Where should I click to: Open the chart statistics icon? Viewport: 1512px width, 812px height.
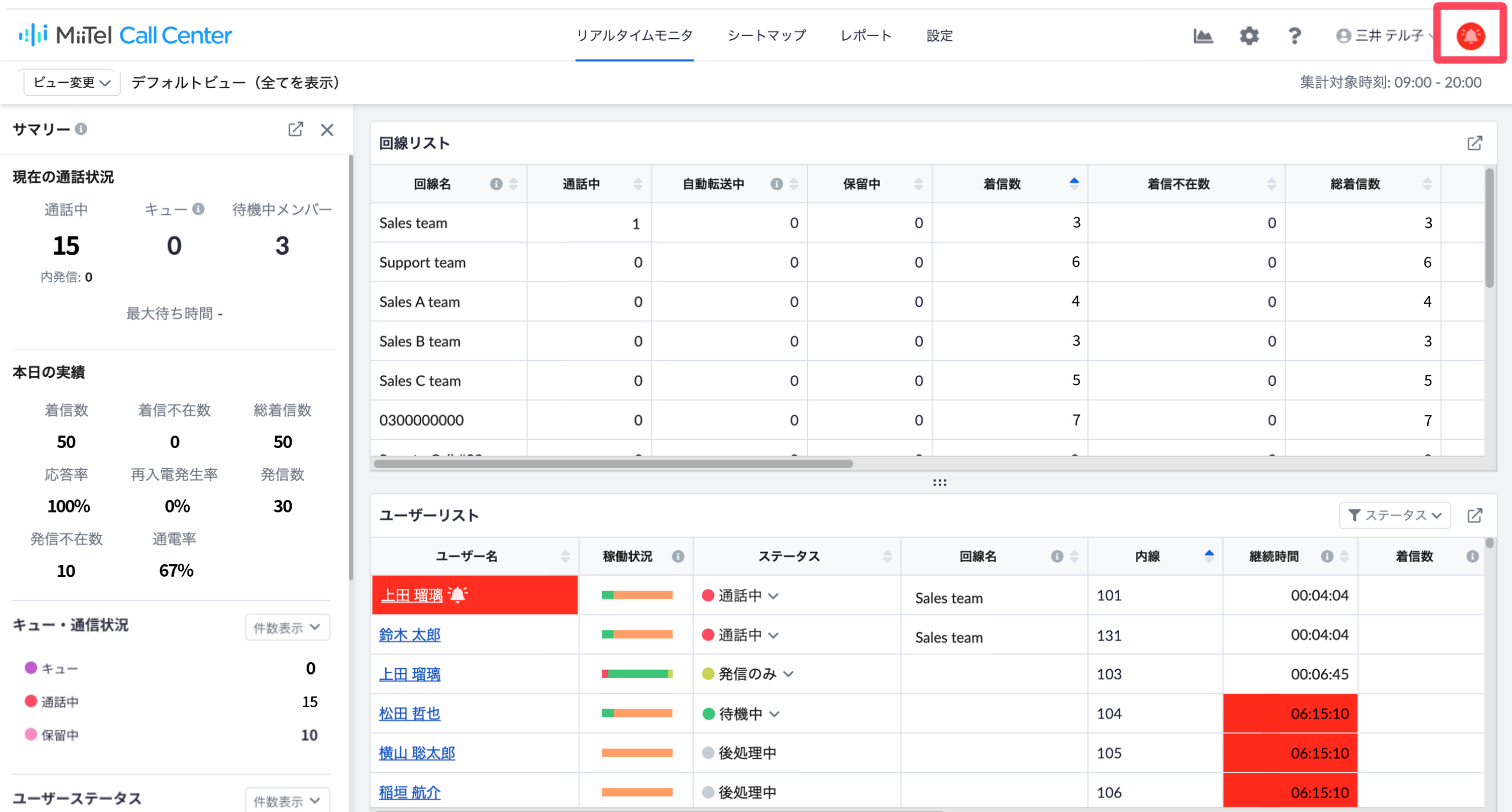coord(1203,36)
